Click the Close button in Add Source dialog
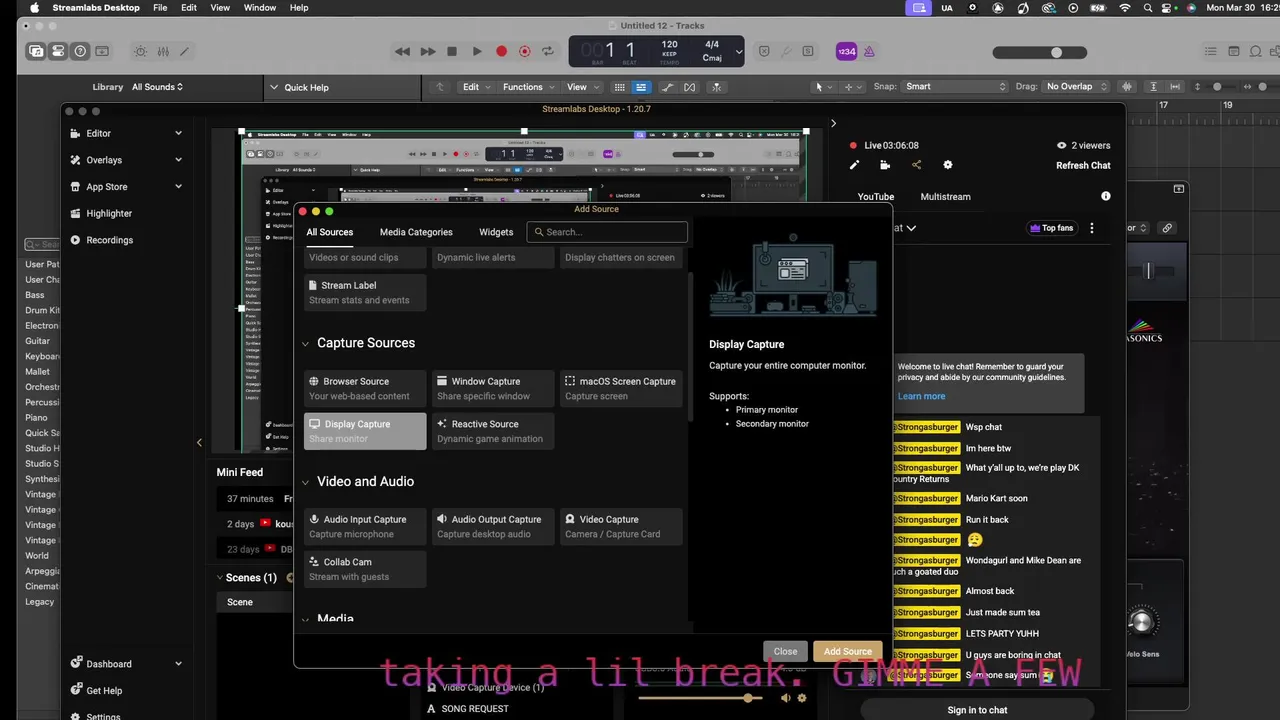This screenshot has width=1280, height=720. (785, 651)
